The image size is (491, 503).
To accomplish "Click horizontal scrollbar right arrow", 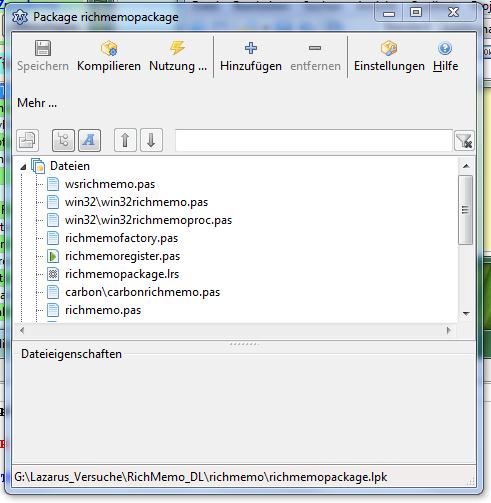I will [449, 330].
